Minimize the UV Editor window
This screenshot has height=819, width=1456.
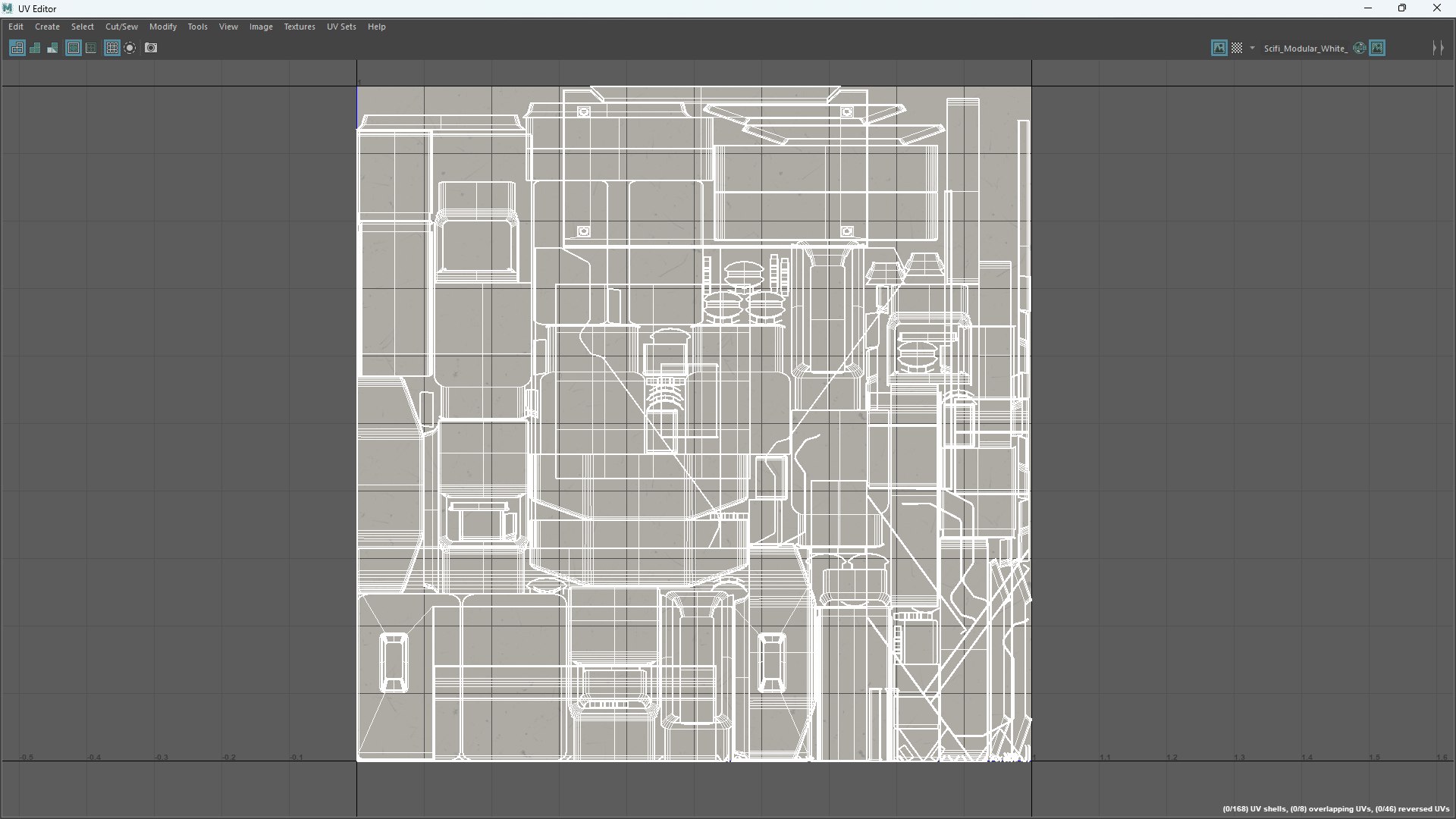(1368, 8)
